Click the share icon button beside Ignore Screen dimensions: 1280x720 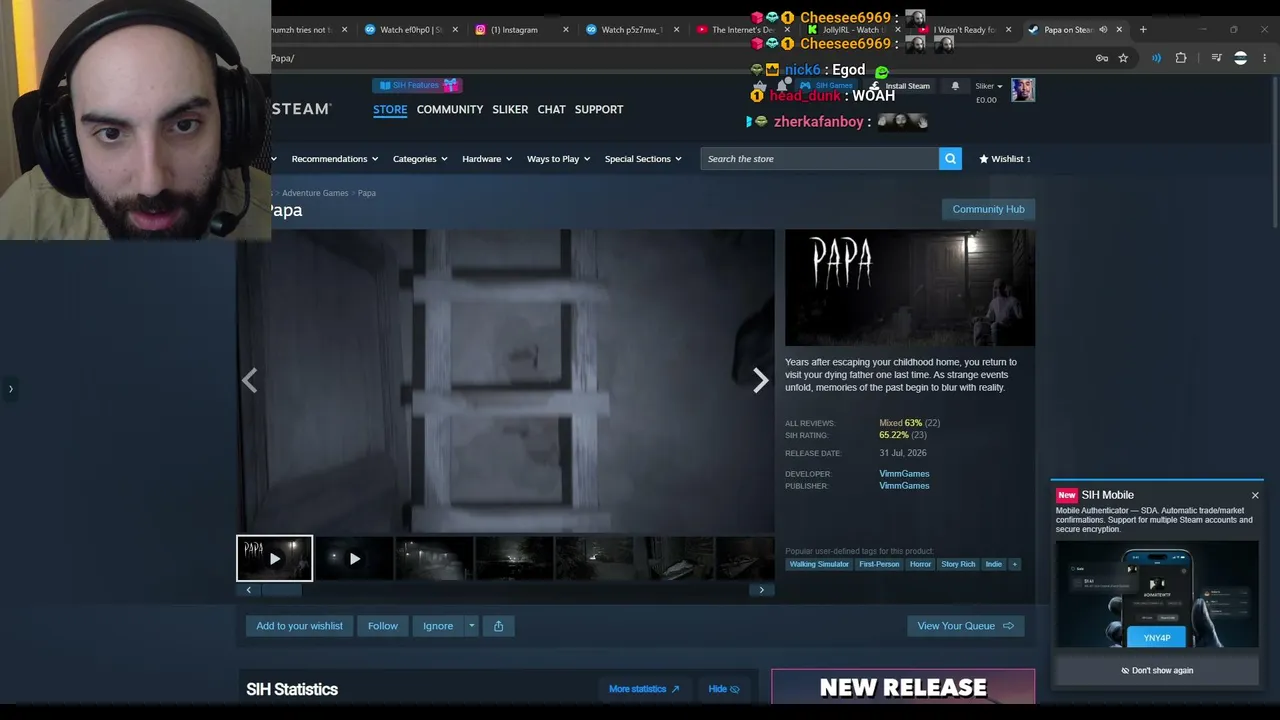point(498,626)
